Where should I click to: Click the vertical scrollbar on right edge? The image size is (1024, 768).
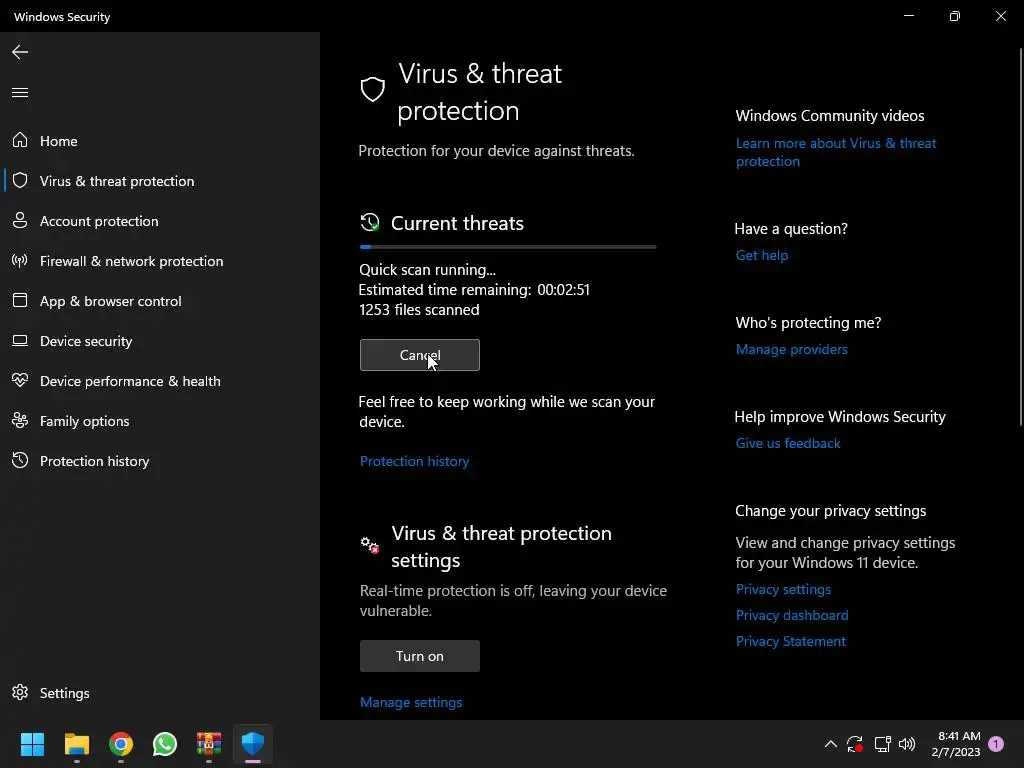[1020, 236]
